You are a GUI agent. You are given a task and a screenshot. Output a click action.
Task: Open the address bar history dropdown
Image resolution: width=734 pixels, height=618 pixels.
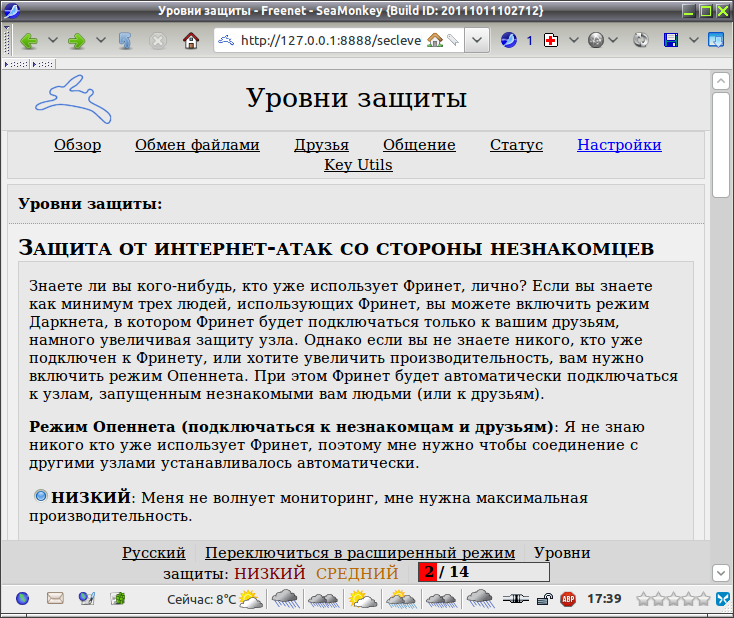pos(477,40)
